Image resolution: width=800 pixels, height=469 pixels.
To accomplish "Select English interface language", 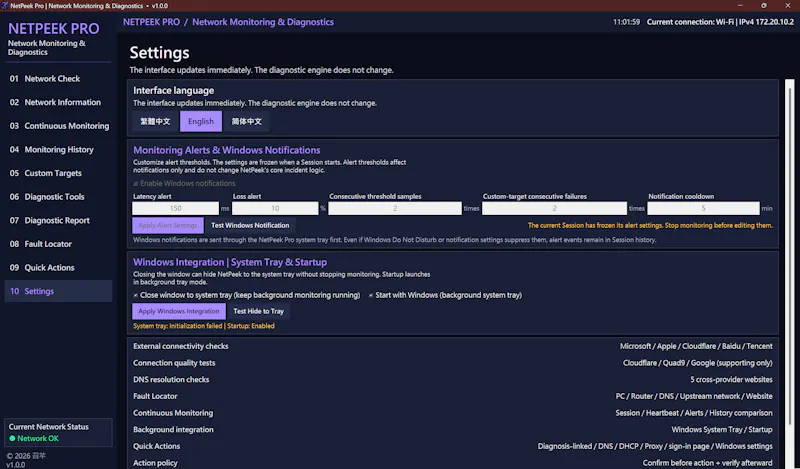I will click(201, 121).
